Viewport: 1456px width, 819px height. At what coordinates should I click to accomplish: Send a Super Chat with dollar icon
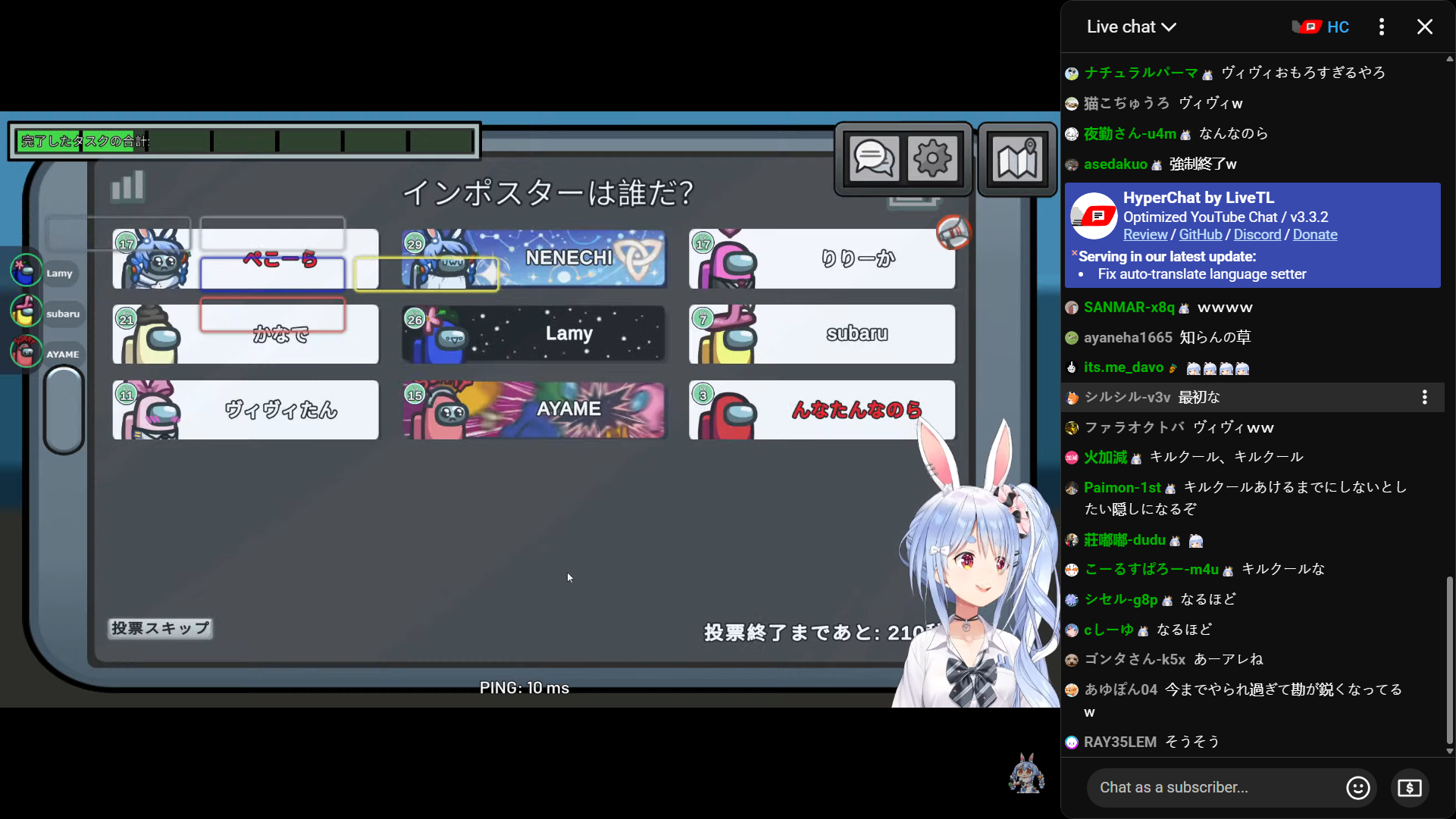pos(1410,788)
